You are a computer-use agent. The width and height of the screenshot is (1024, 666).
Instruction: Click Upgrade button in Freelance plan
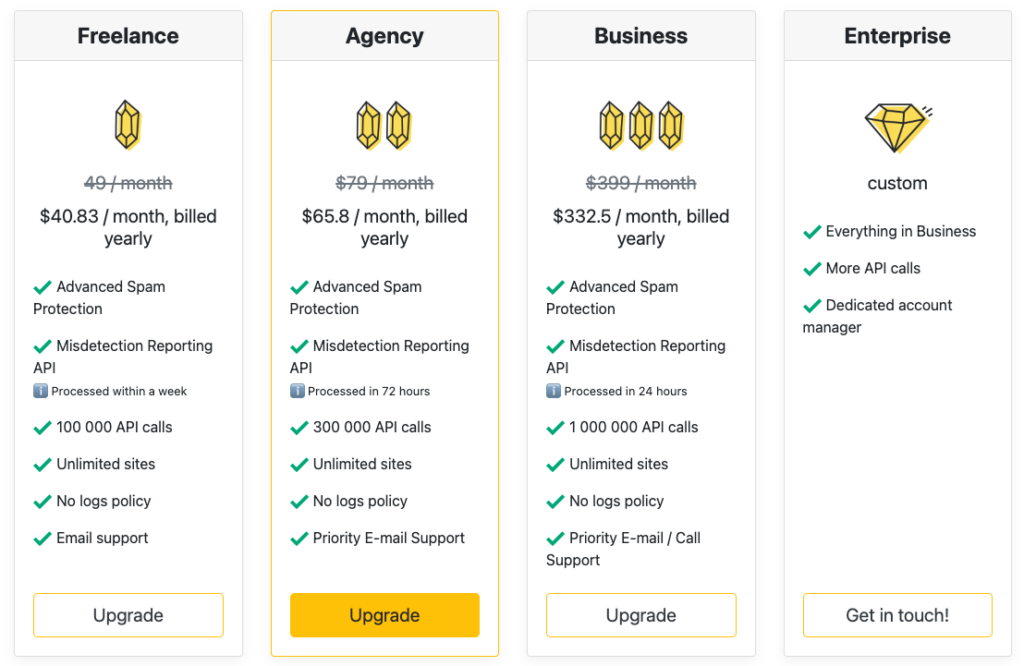pos(128,615)
